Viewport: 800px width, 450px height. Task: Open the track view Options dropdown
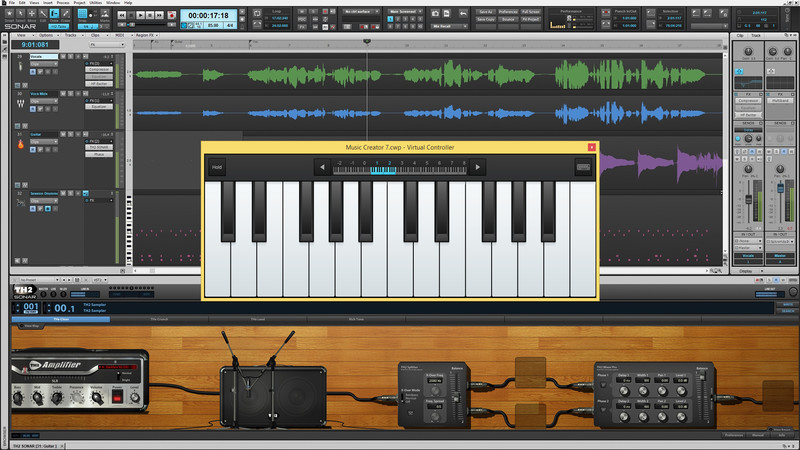[x=47, y=35]
